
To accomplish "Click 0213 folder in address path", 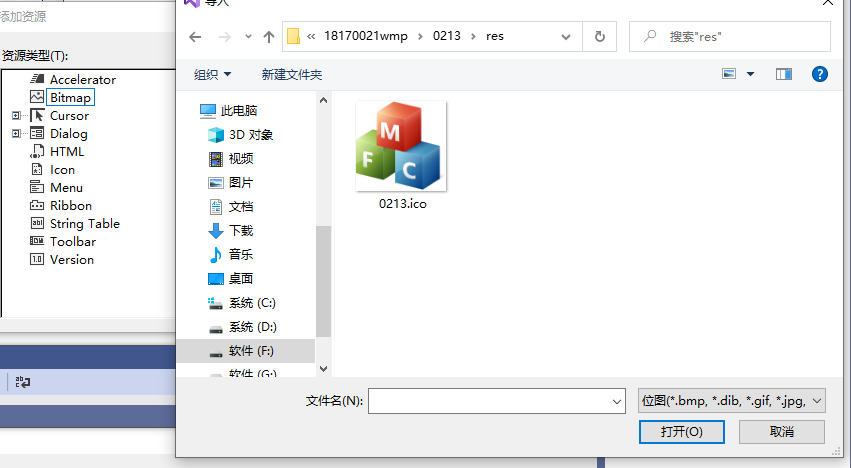I will [x=447, y=36].
